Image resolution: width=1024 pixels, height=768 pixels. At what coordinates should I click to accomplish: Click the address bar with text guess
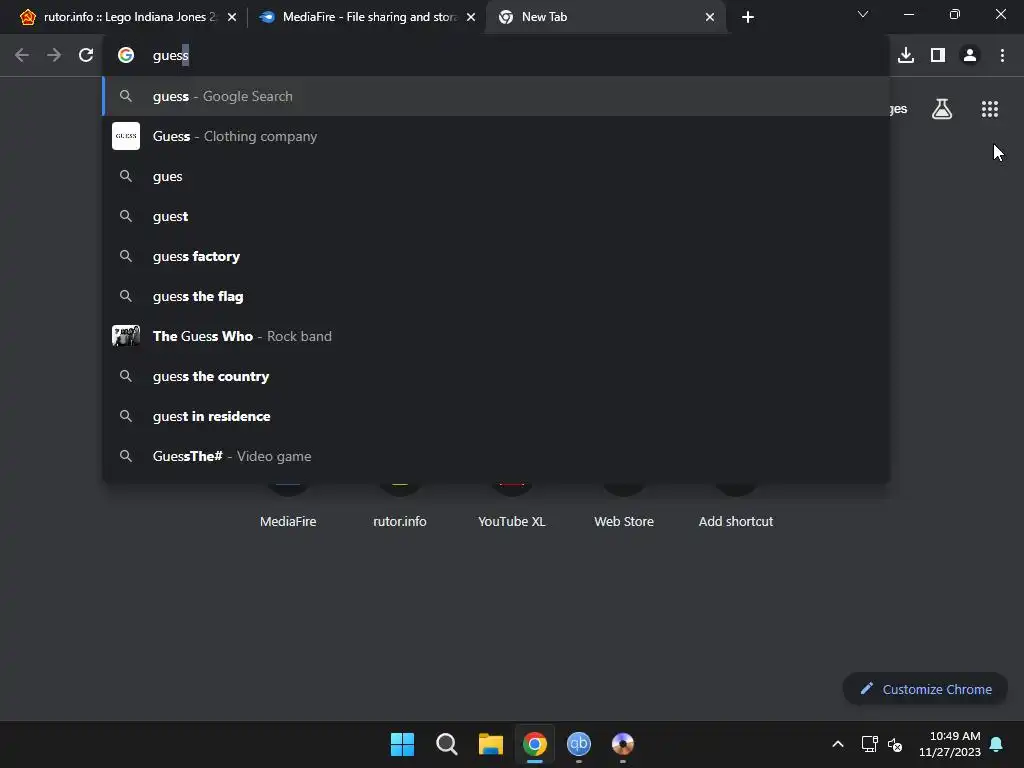point(496,56)
